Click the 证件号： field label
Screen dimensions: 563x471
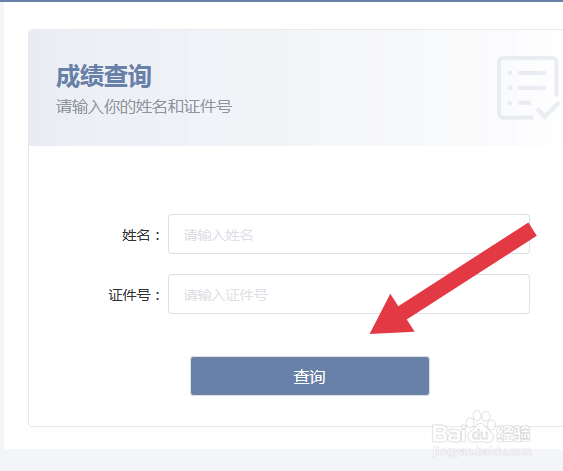[x=135, y=295]
